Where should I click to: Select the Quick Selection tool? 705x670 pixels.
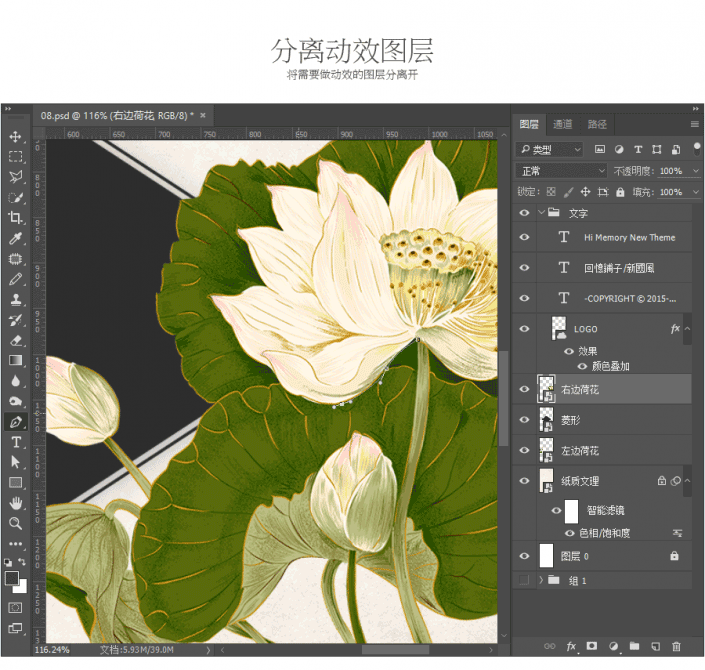coord(15,197)
